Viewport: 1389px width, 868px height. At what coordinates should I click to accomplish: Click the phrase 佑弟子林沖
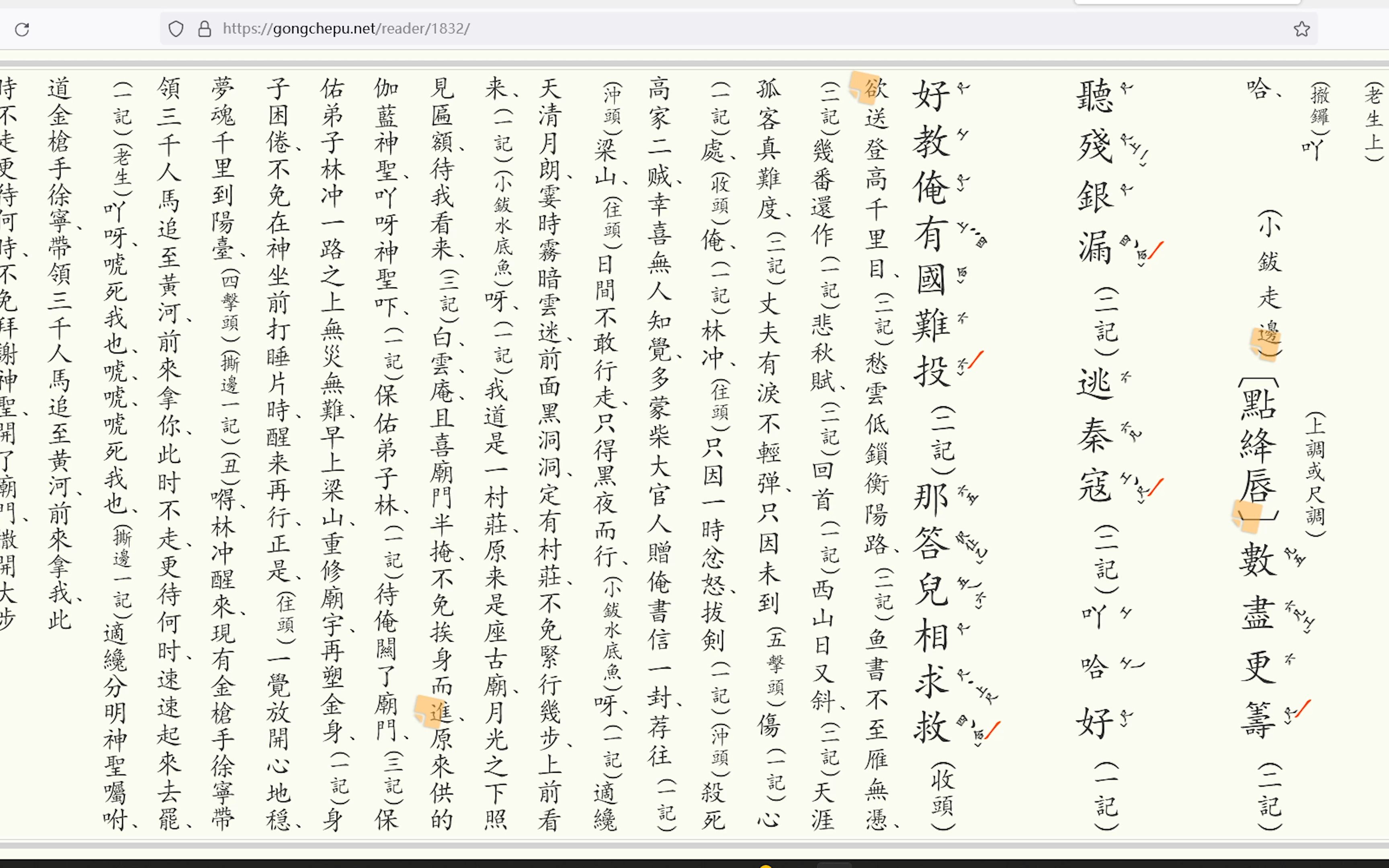pyautogui.click(x=332, y=142)
